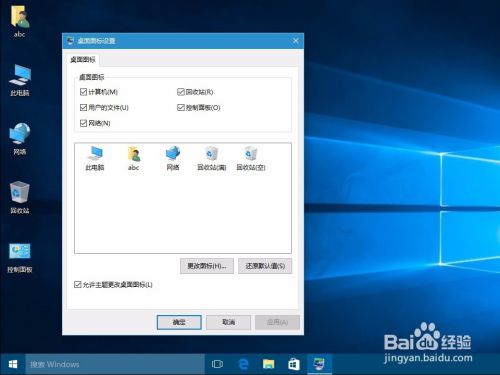Screen dimensions: 500x375
Task: Click the 网络 desktop shortcut
Action: (20, 139)
